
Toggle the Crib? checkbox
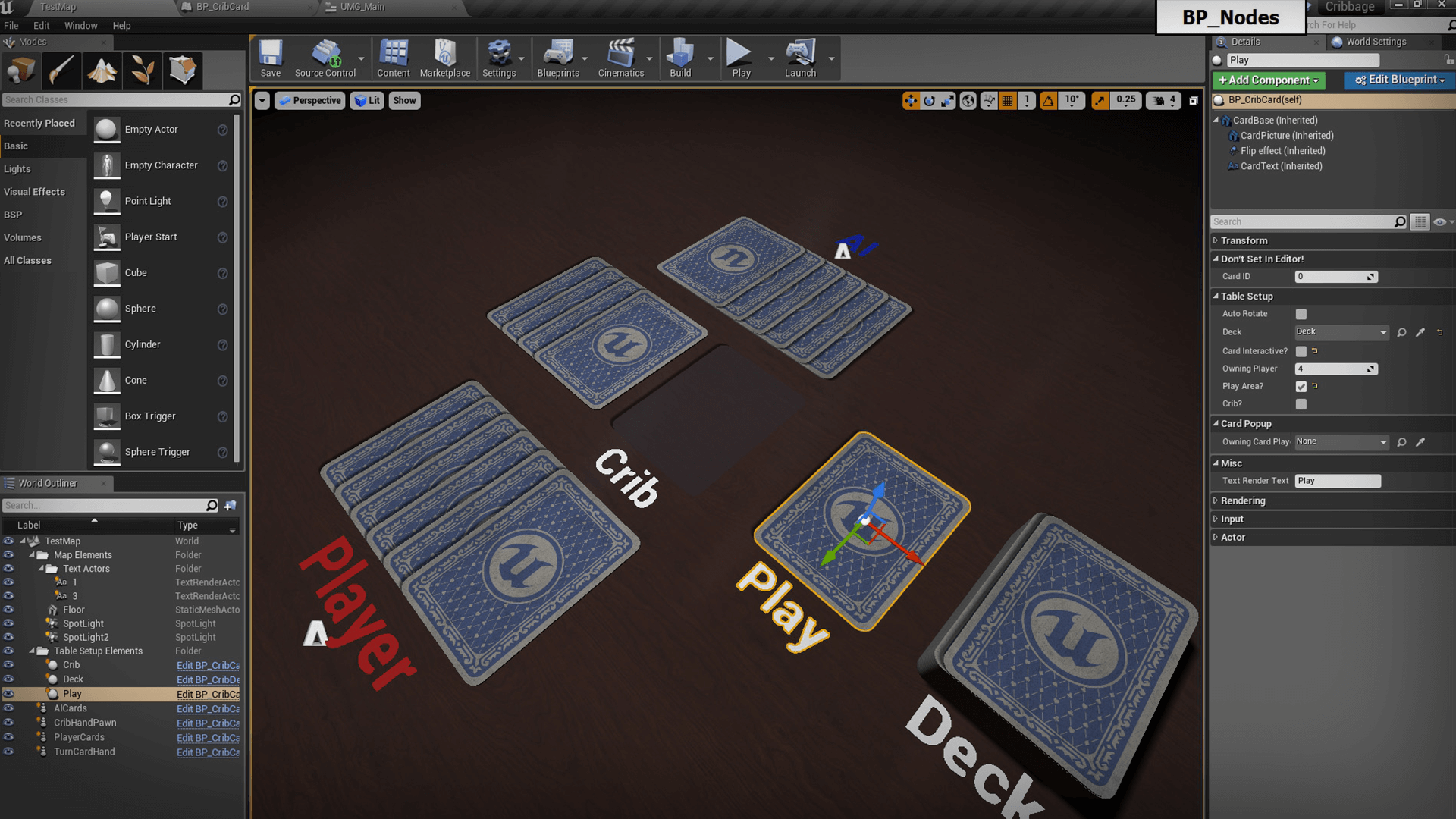pyautogui.click(x=1301, y=404)
